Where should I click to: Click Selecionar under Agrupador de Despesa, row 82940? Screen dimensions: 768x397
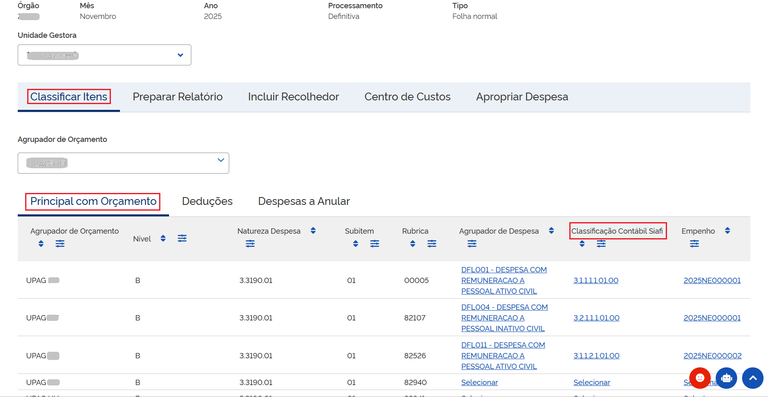click(x=480, y=382)
